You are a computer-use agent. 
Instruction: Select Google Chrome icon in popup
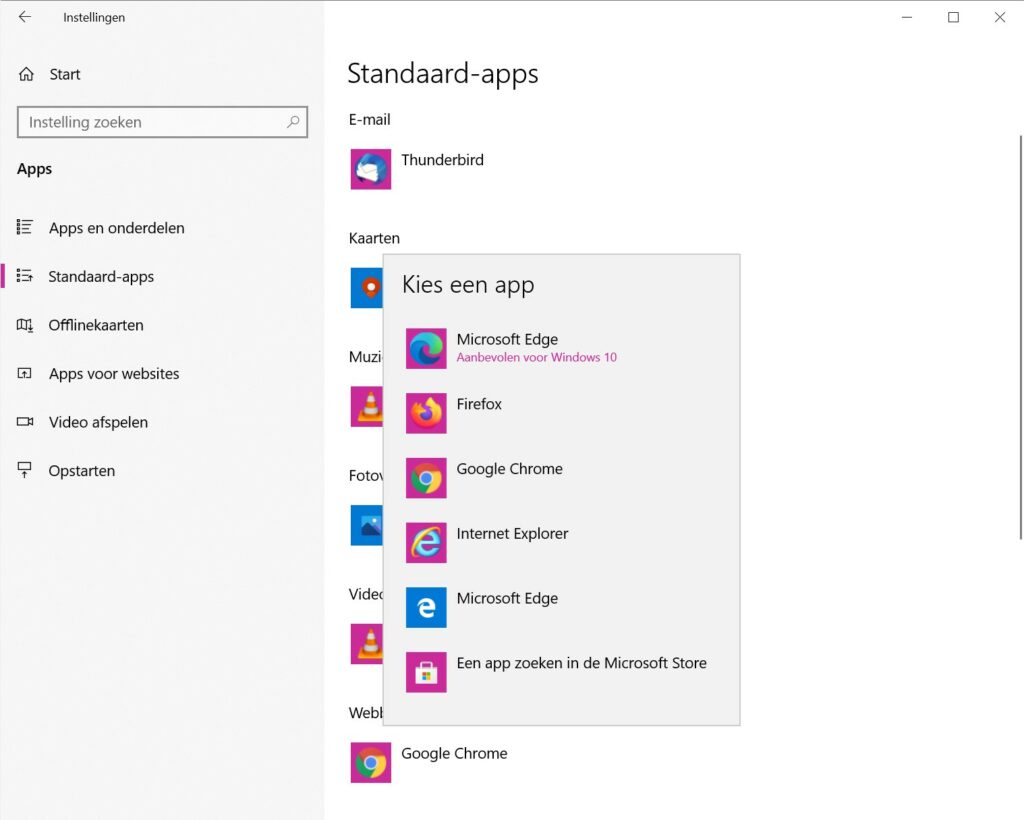tap(426, 478)
